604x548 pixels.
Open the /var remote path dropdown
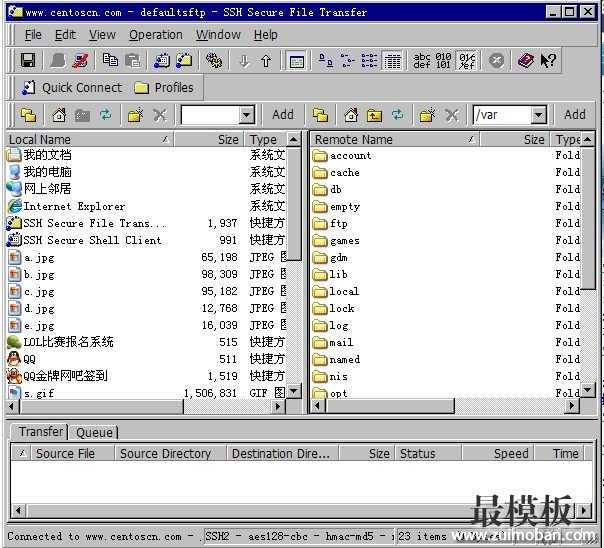[x=539, y=115]
